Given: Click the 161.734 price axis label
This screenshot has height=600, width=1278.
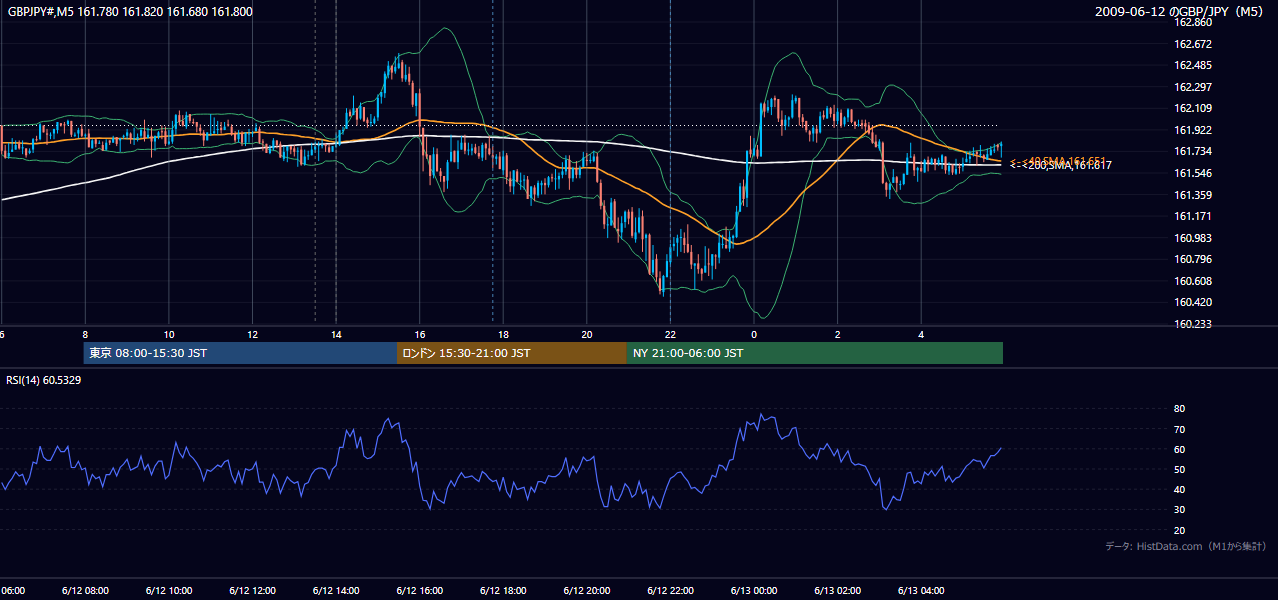Looking at the screenshot, I should click(1192, 151).
